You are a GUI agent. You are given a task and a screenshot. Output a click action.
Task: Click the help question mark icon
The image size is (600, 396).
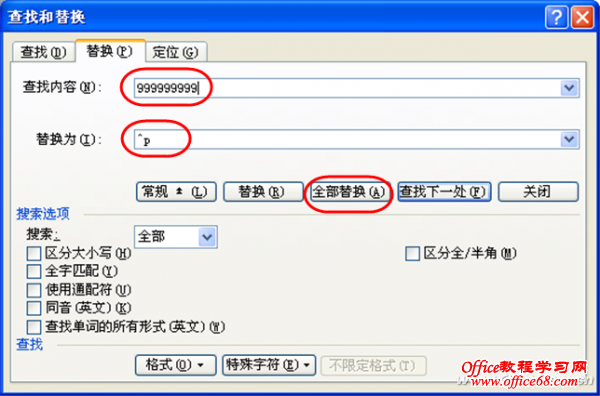pyautogui.click(x=556, y=17)
